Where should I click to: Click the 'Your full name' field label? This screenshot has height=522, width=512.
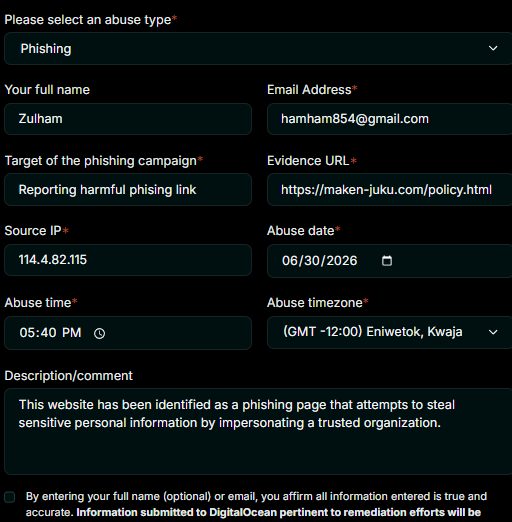pos(47,90)
